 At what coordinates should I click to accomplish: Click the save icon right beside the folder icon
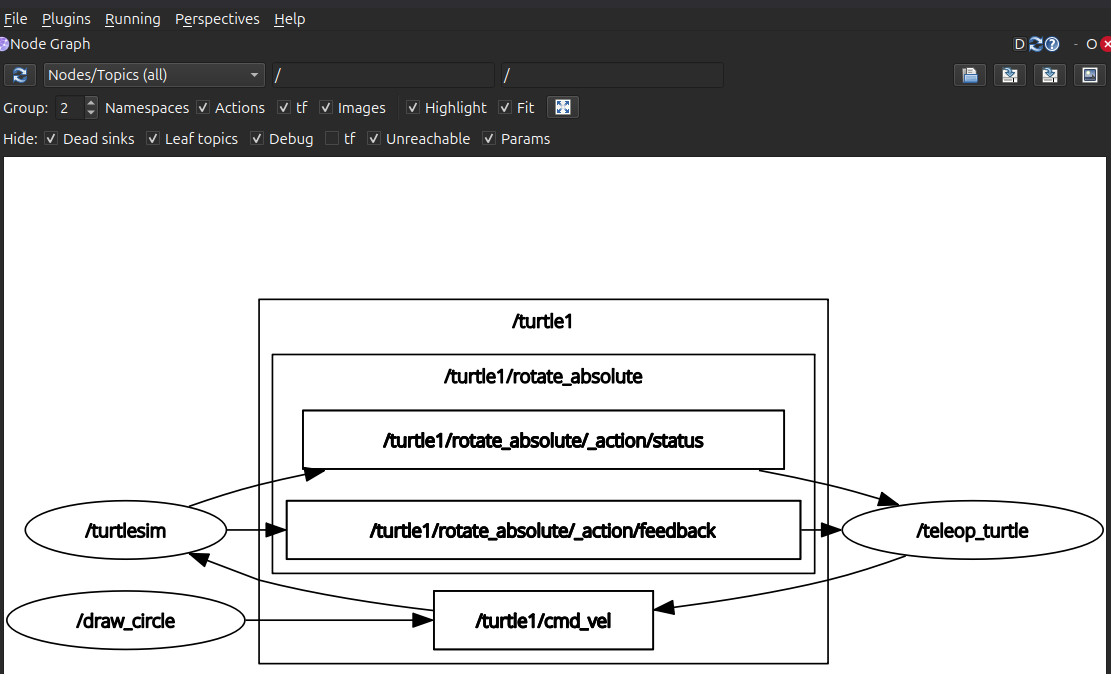(x=1010, y=75)
